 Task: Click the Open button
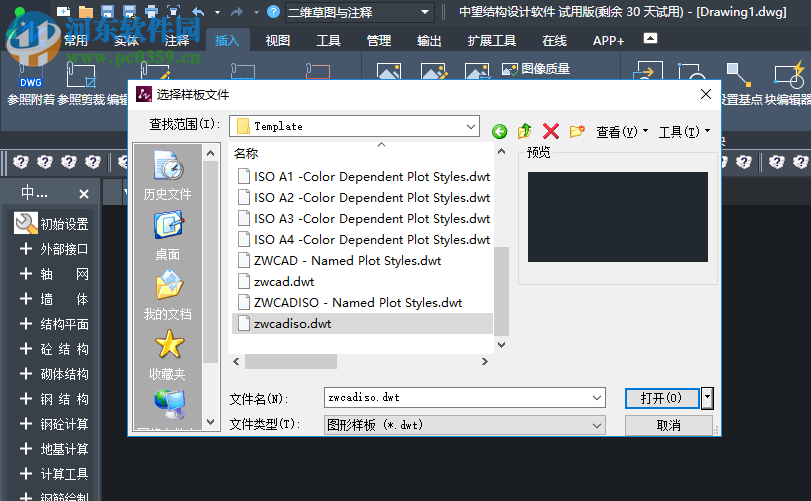pyautogui.click(x=662, y=398)
